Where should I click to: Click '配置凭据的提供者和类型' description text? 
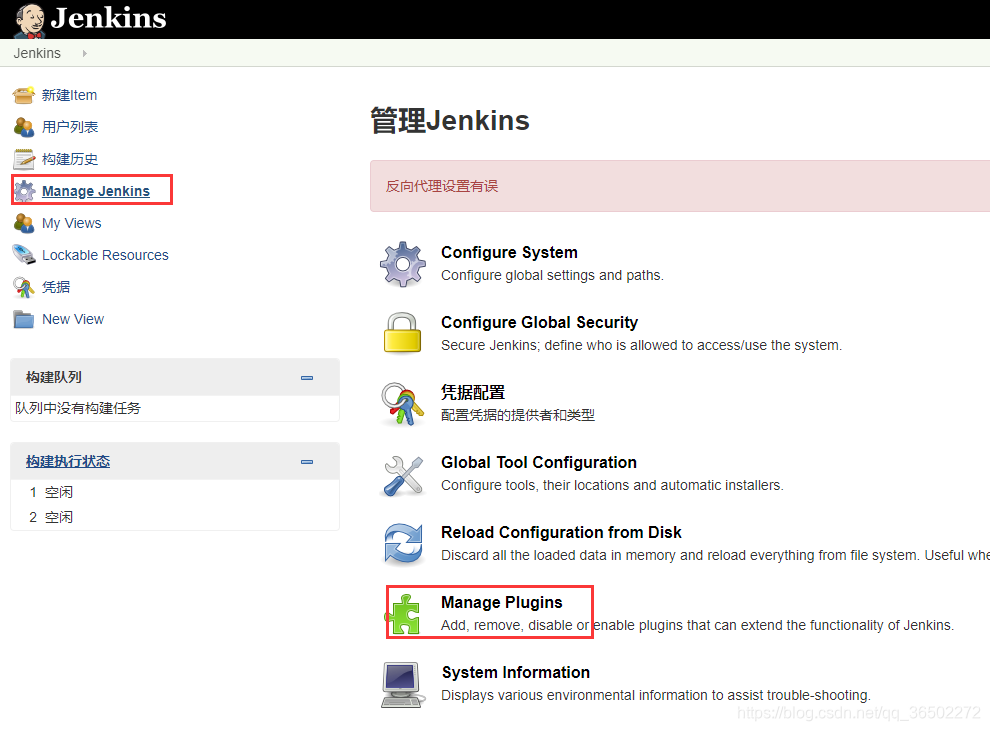point(518,415)
